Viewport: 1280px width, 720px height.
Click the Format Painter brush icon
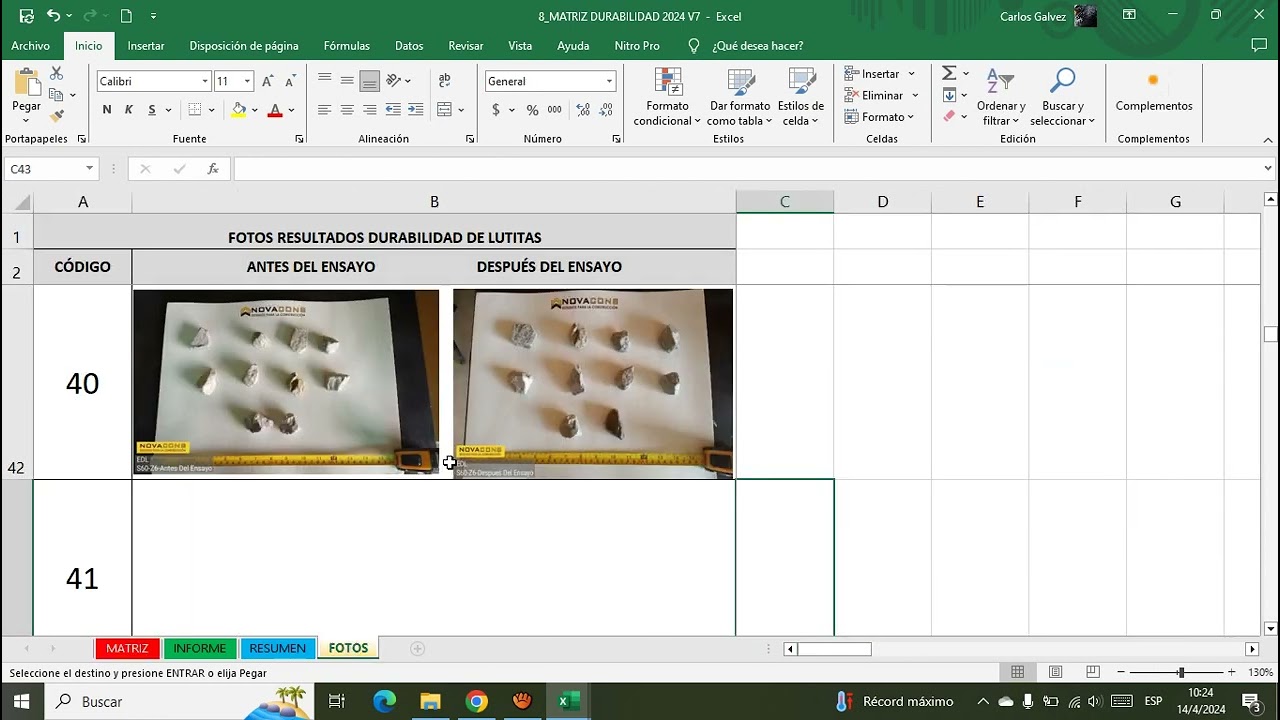pyautogui.click(x=57, y=116)
